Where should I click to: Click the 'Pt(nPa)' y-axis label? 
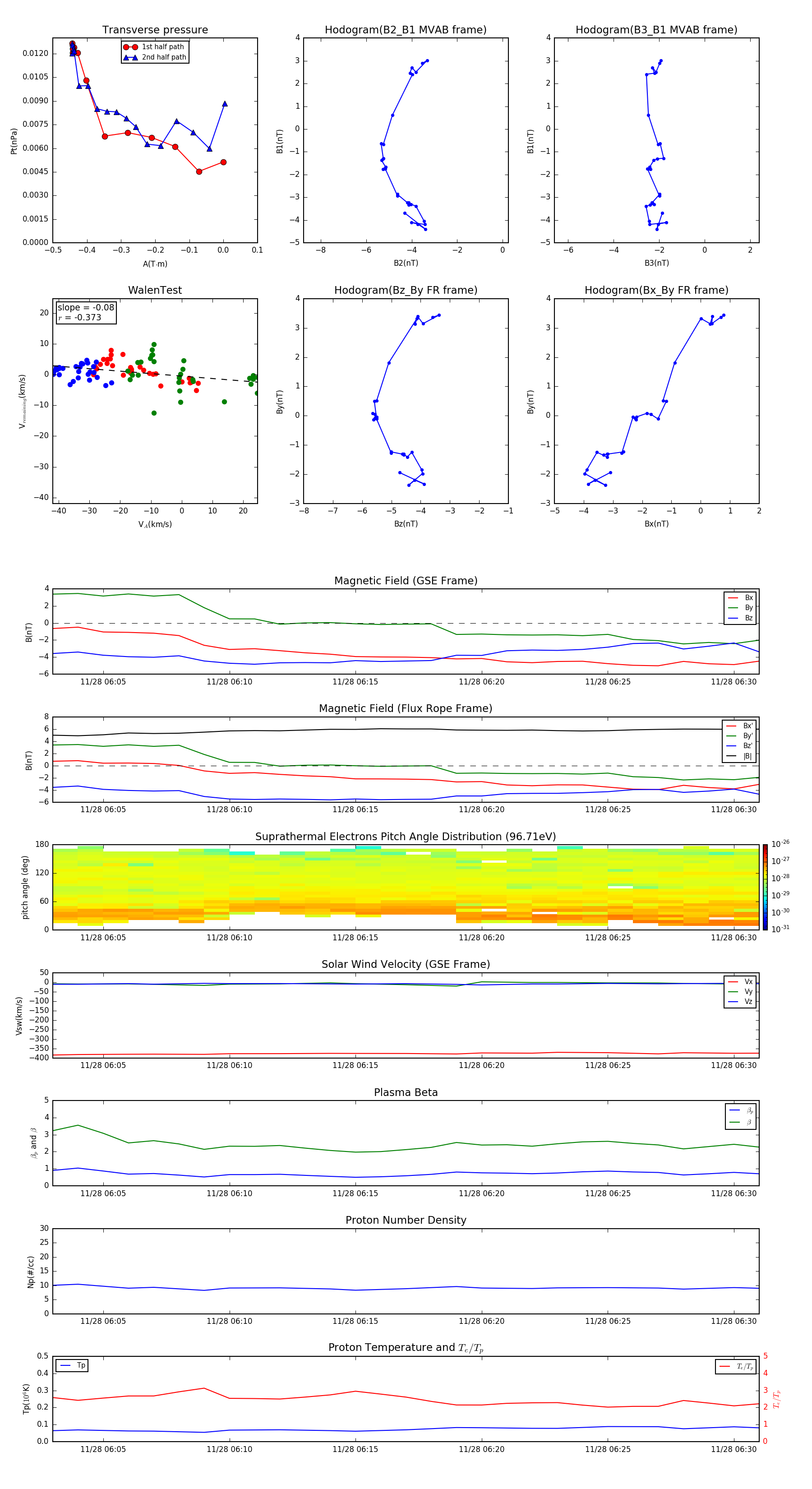click(x=14, y=141)
